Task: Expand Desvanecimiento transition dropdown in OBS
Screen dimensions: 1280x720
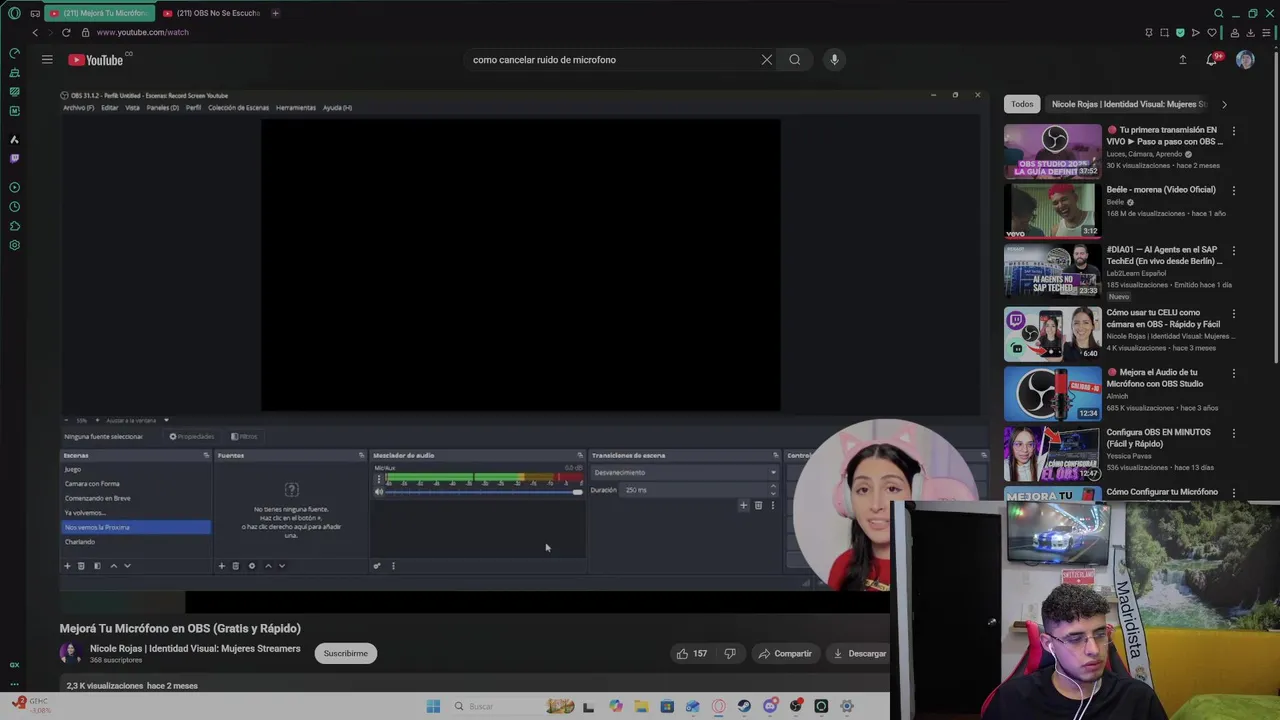Action: coord(683,472)
